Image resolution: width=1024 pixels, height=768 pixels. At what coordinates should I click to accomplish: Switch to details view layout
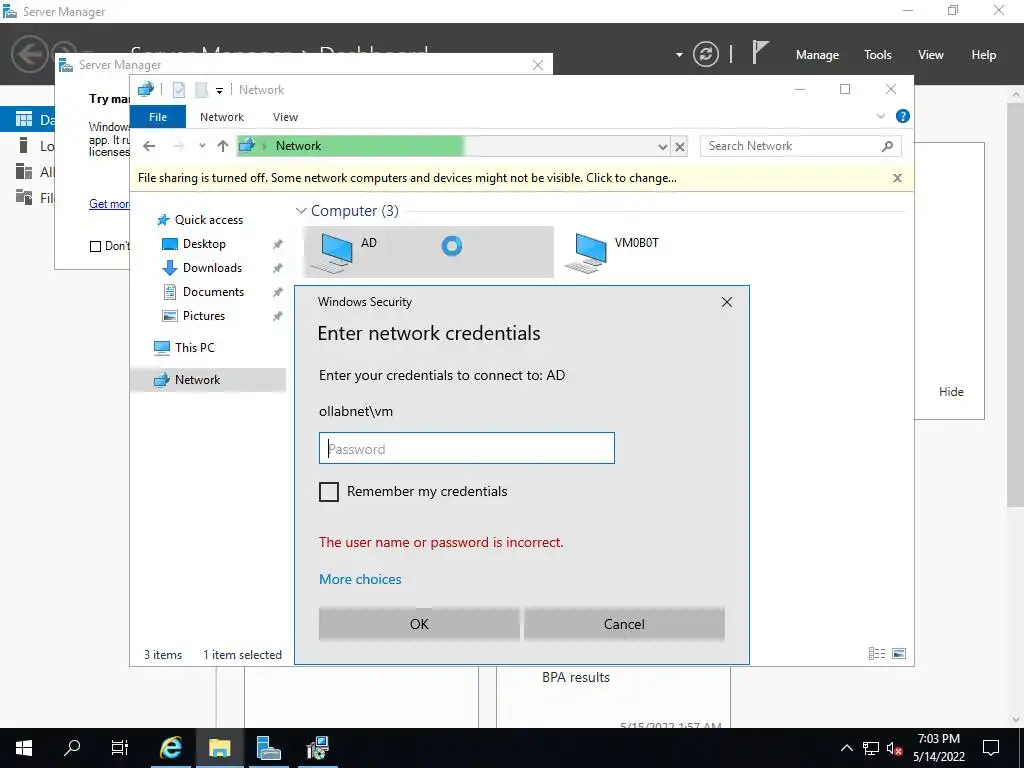pyautogui.click(x=876, y=653)
